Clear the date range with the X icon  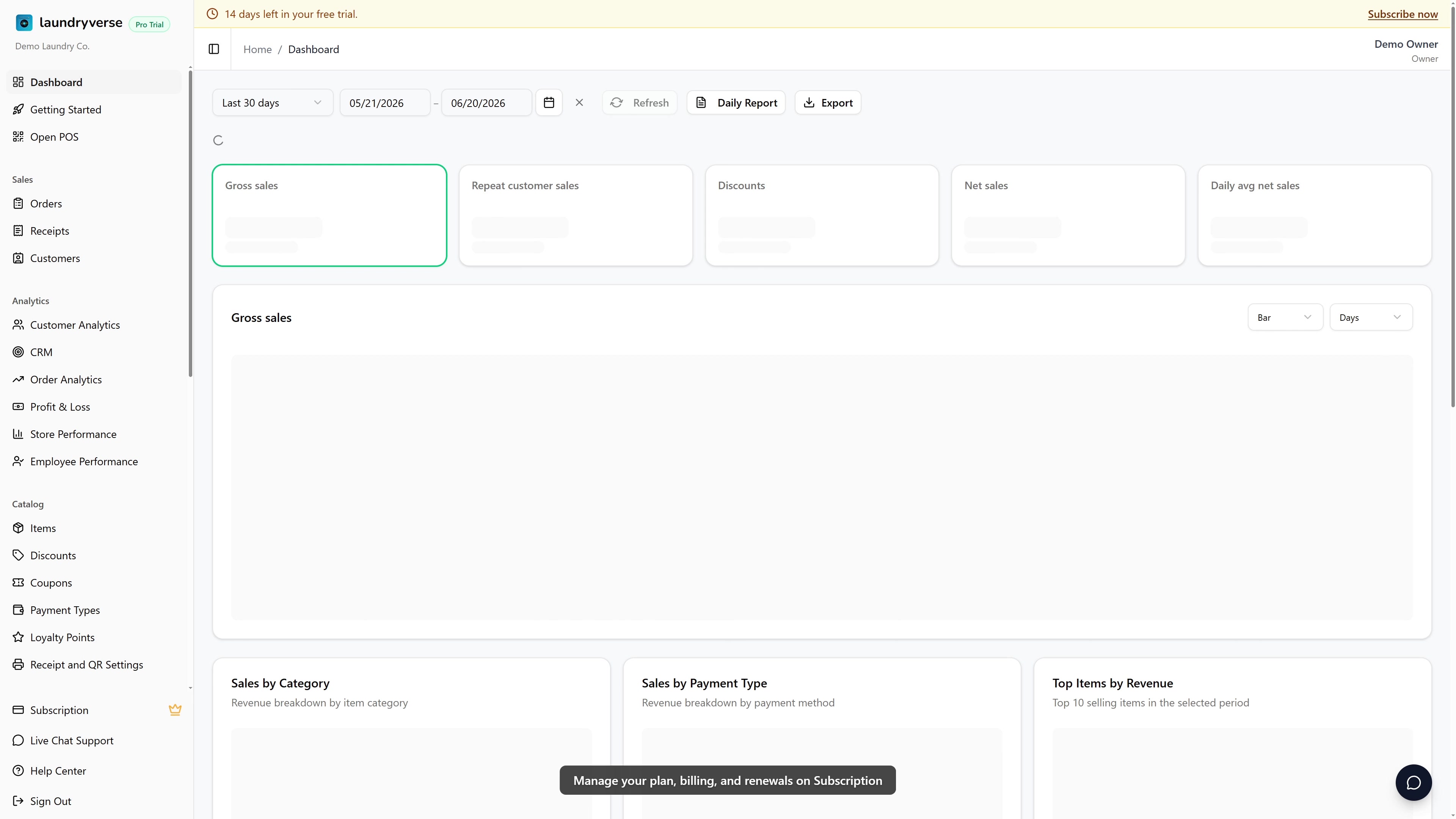pos(579,102)
